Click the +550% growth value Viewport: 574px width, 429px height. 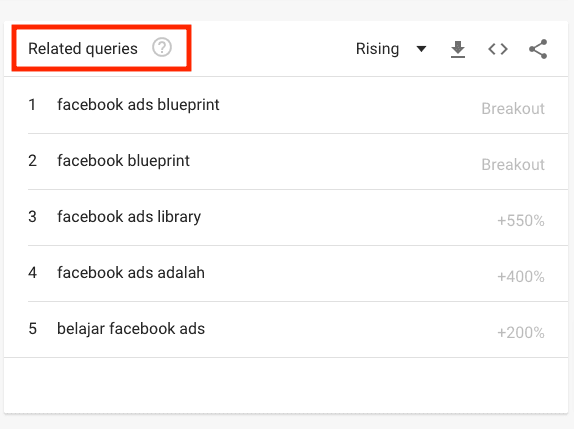tap(521, 221)
